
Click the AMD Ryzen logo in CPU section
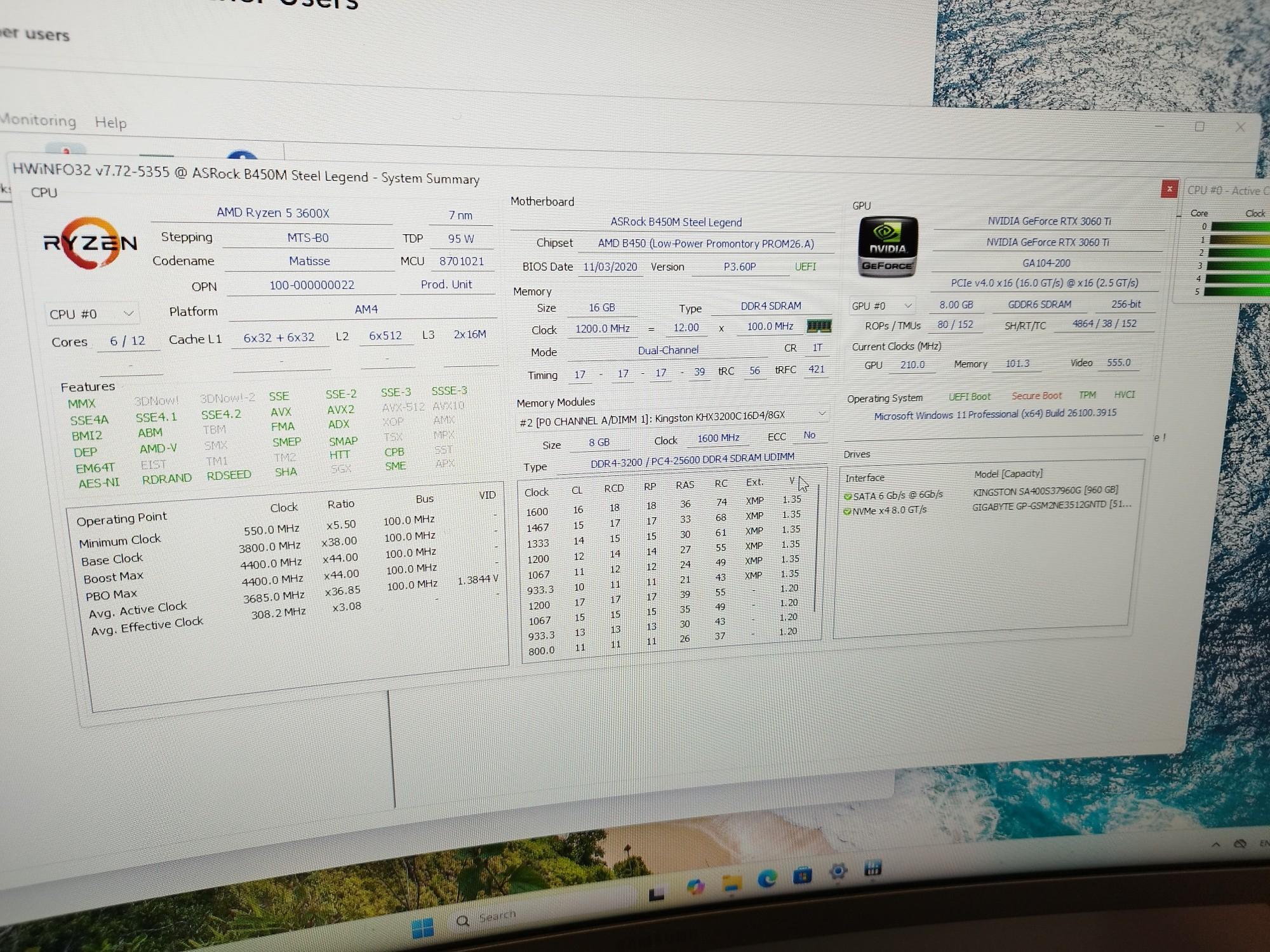[x=90, y=243]
